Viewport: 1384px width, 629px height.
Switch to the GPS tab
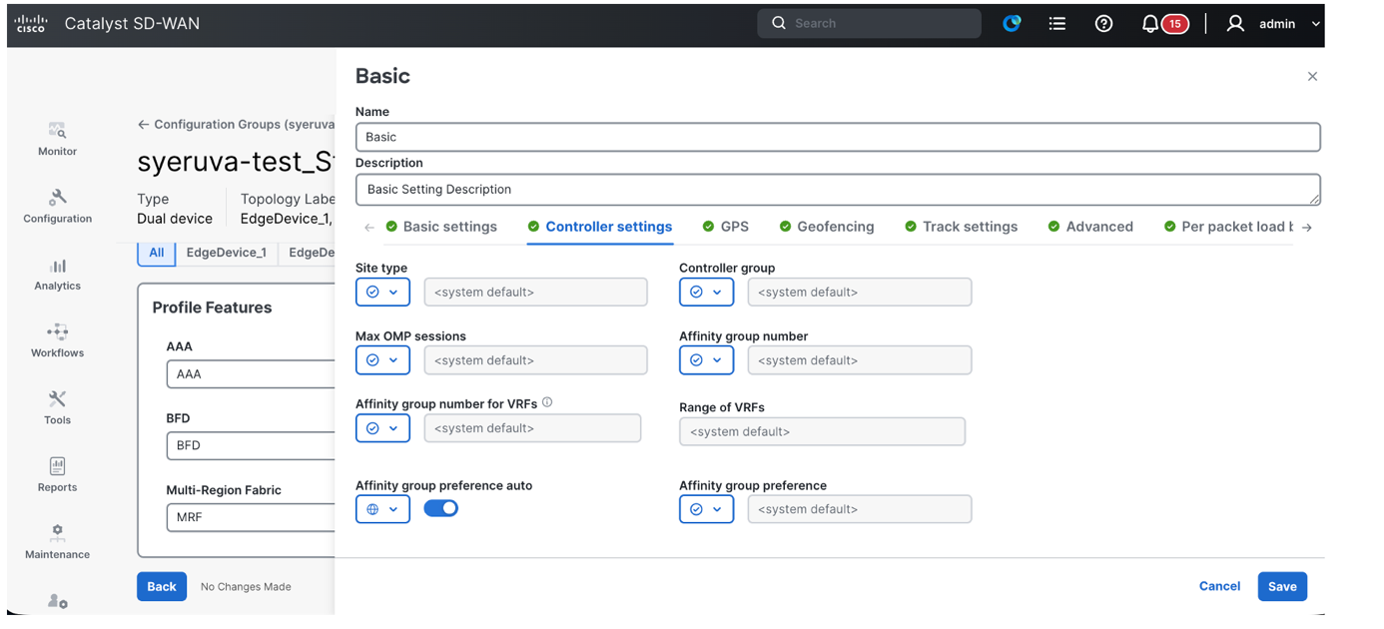726,227
